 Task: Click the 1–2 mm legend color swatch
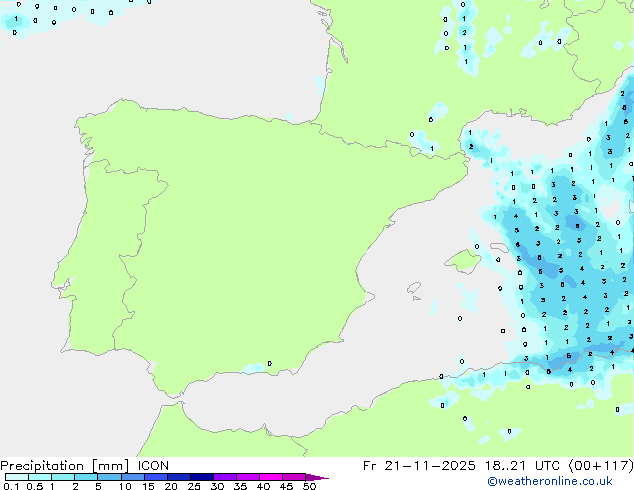coord(63,477)
